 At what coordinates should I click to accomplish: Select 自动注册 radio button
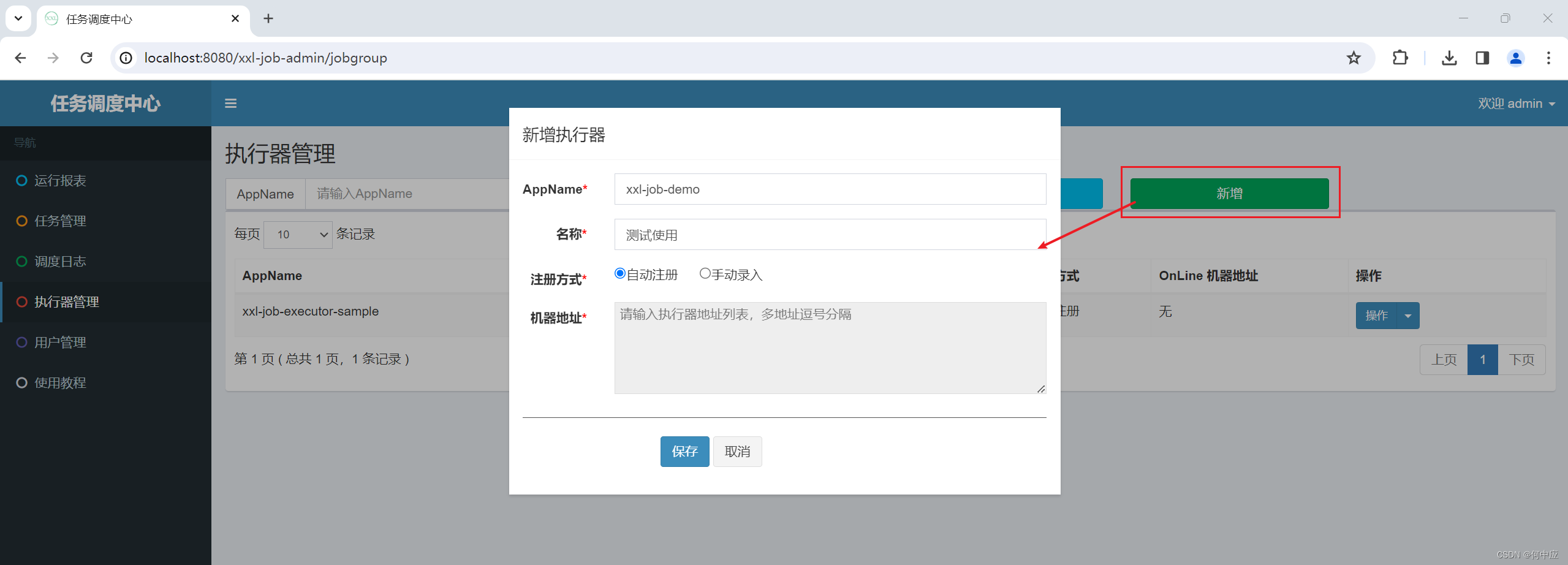pos(620,273)
